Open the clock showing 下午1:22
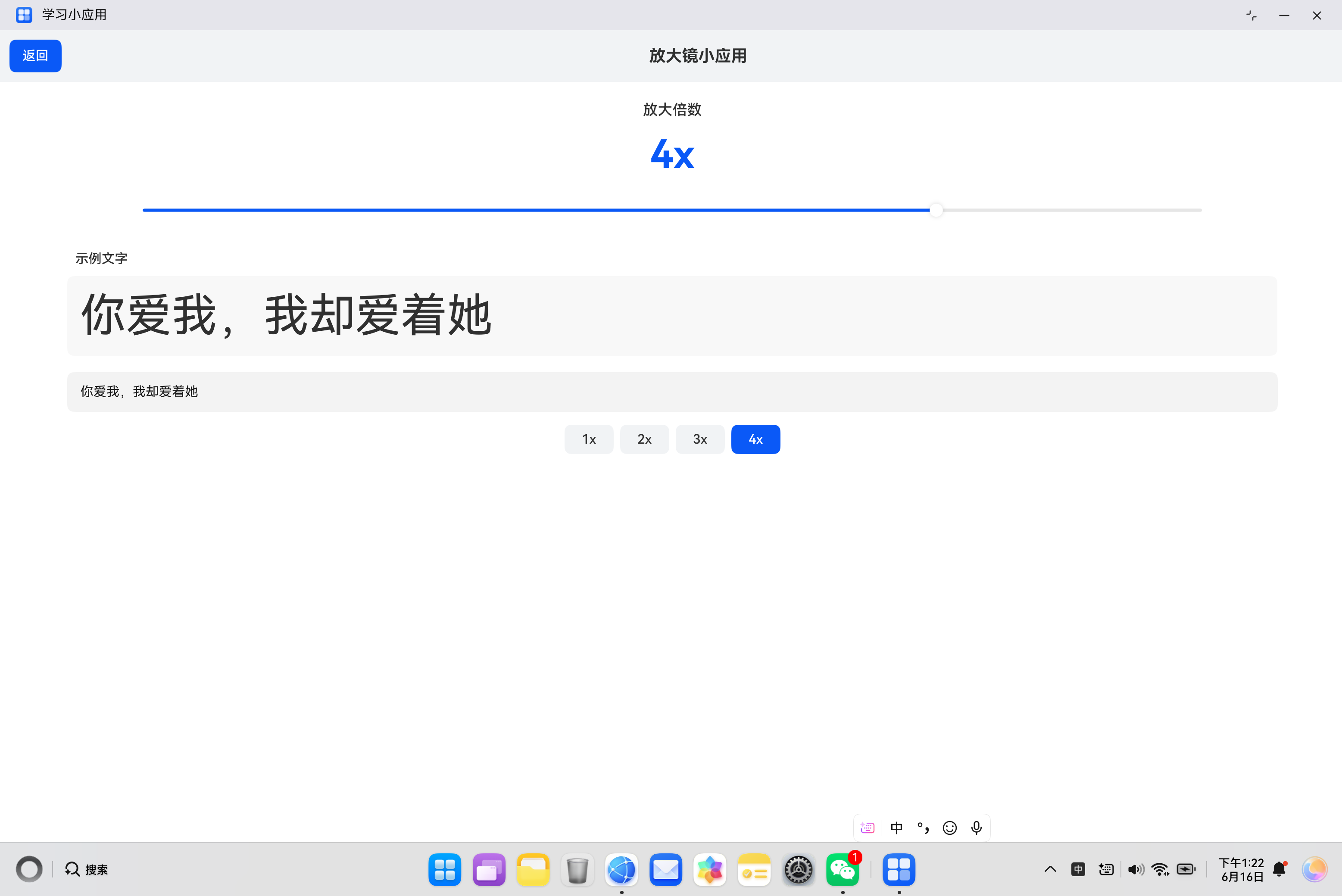The height and width of the screenshot is (896, 1342). pos(1242,869)
